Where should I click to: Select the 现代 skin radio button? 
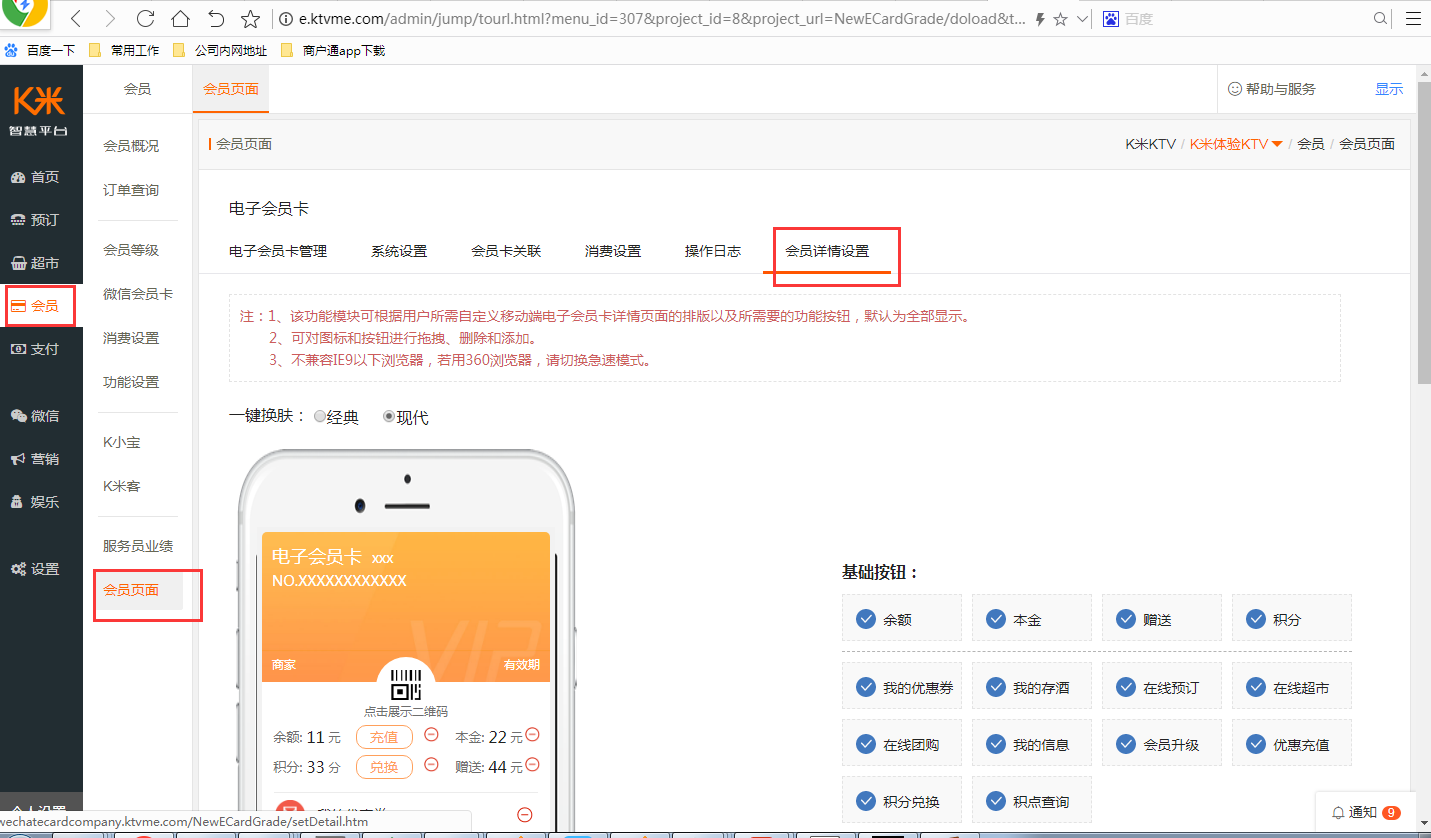[389, 416]
